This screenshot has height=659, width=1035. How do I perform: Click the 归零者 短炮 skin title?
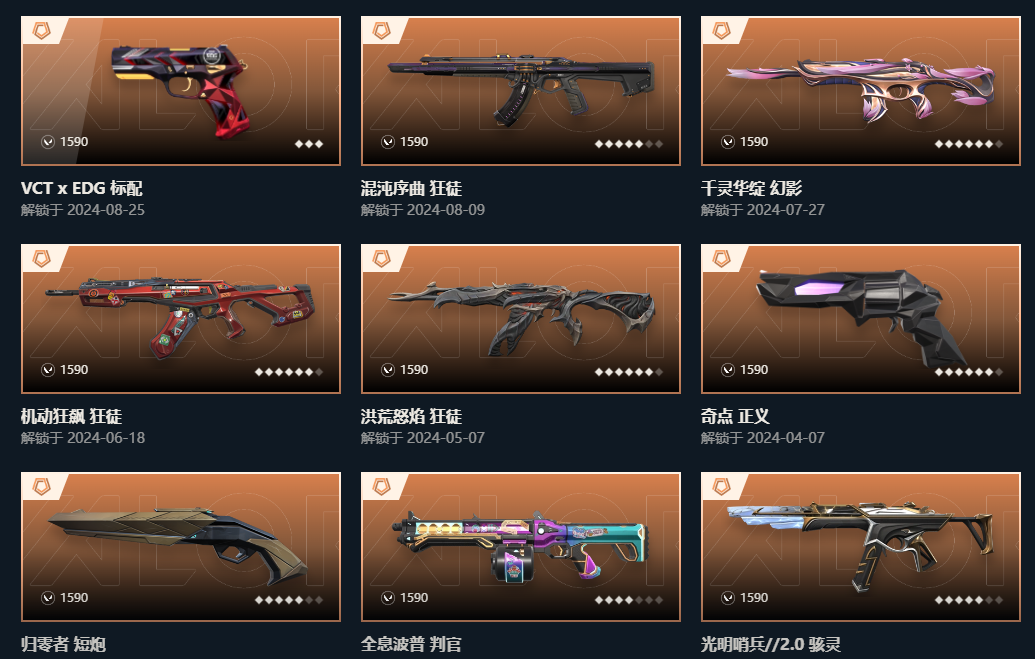tap(63, 644)
